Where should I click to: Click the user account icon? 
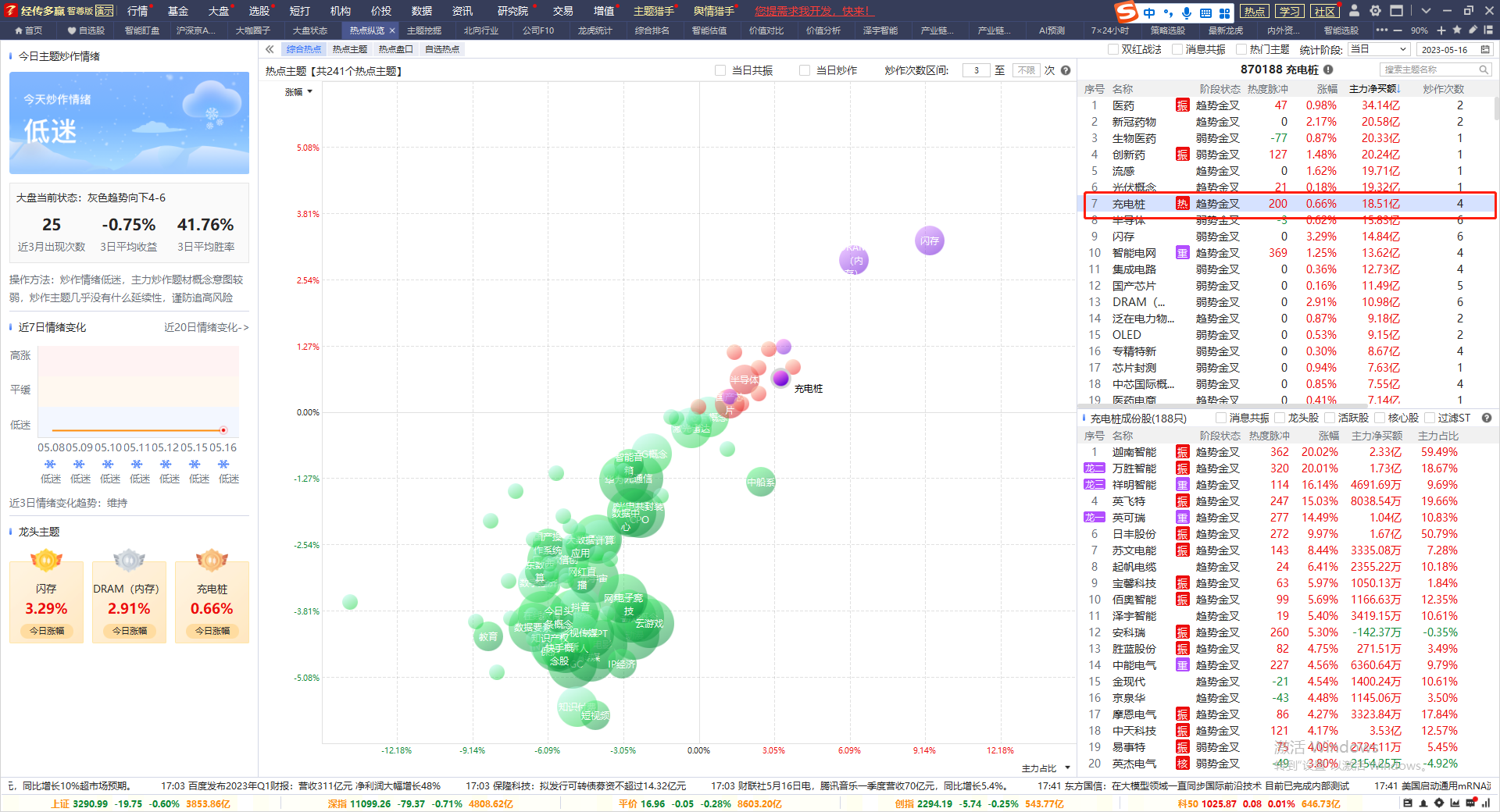[1355, 11]
